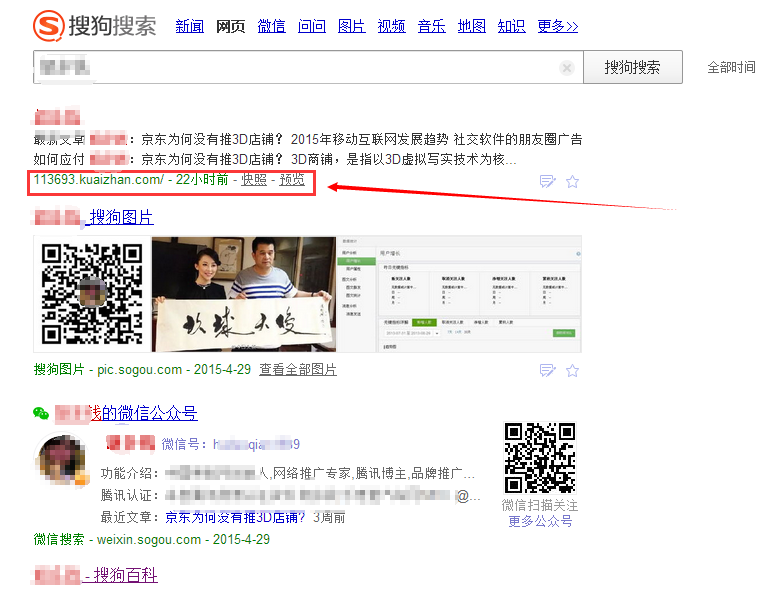Screen dimensions: 757x592
Task: Star the 搜狗图片 result
Action: click(573, 370)
